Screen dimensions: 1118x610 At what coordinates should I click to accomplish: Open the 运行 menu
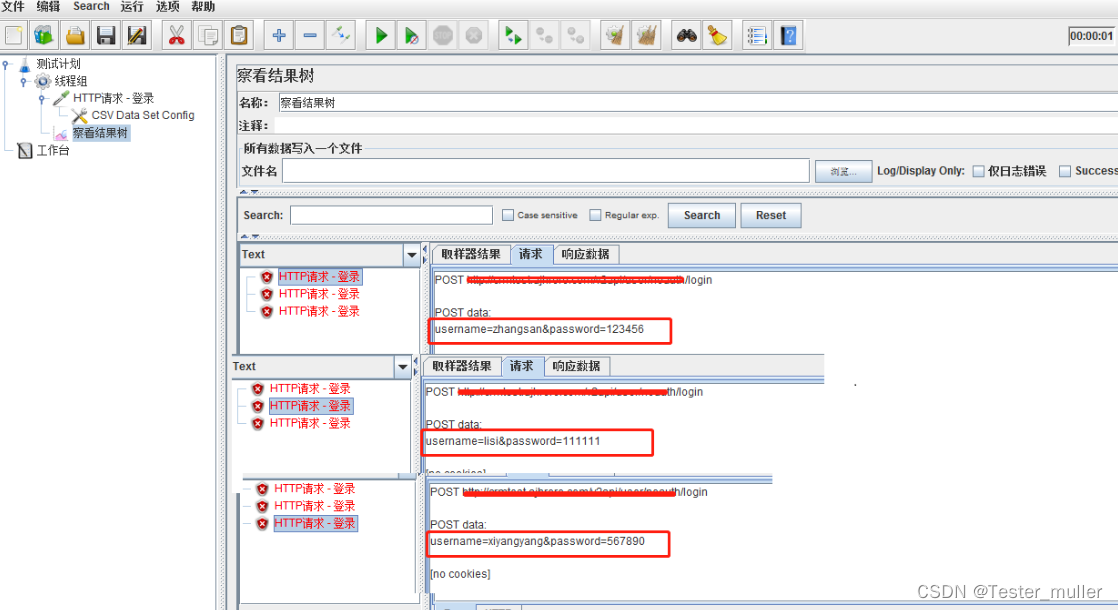pyautogui.click(x=132, y=6)
